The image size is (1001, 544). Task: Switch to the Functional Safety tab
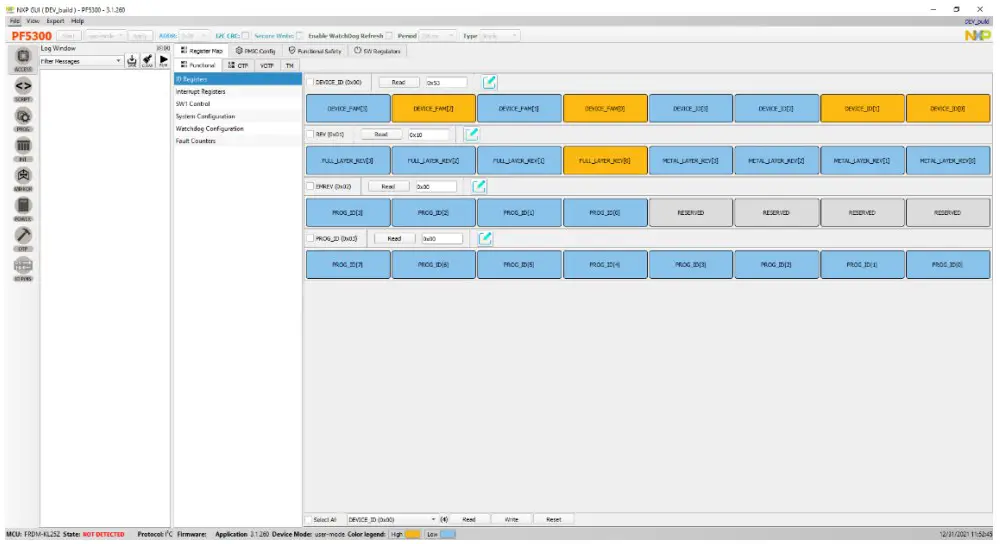pos(315,50)
